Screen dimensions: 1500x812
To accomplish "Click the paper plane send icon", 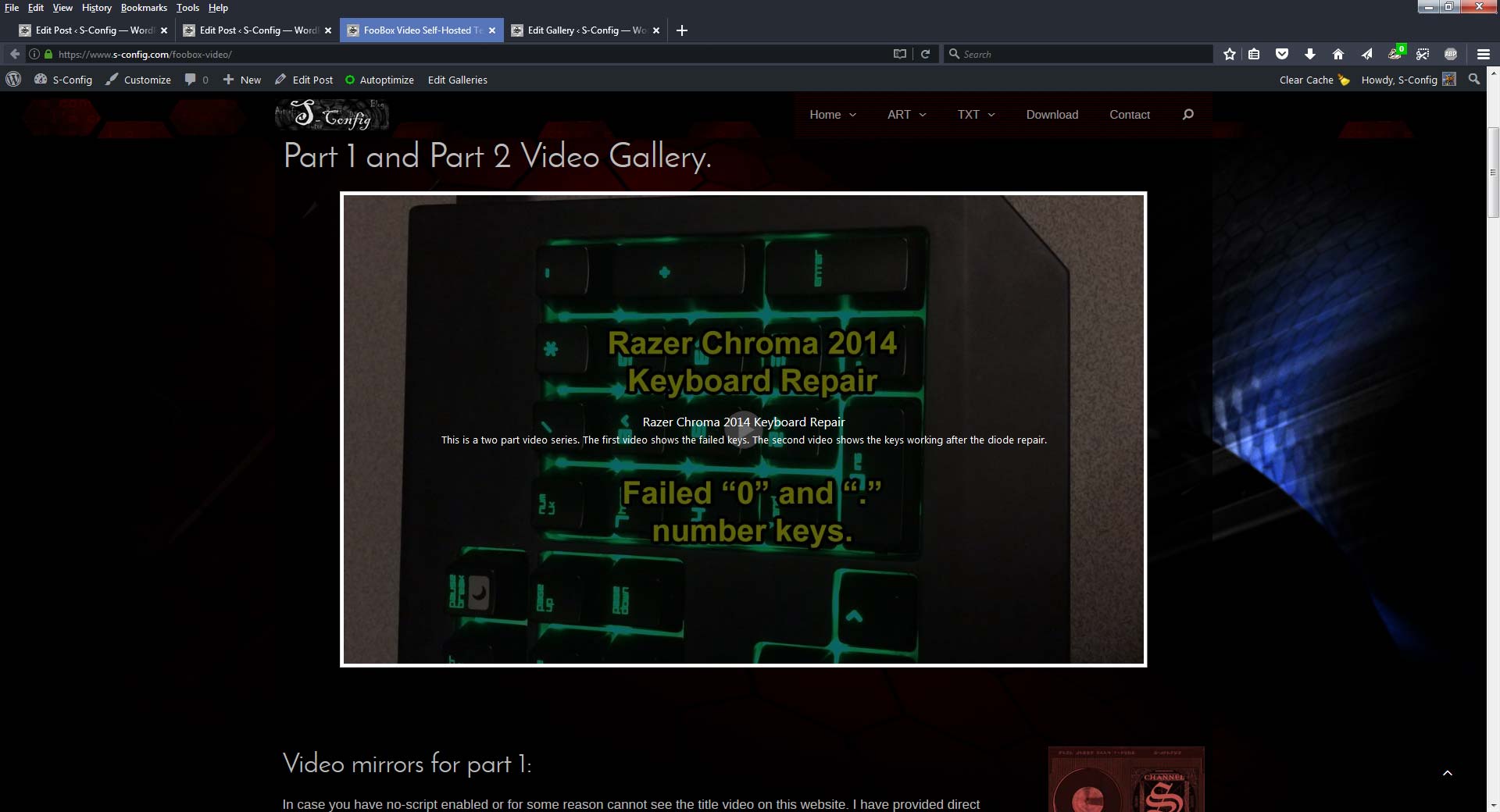I will [1366, 54].
